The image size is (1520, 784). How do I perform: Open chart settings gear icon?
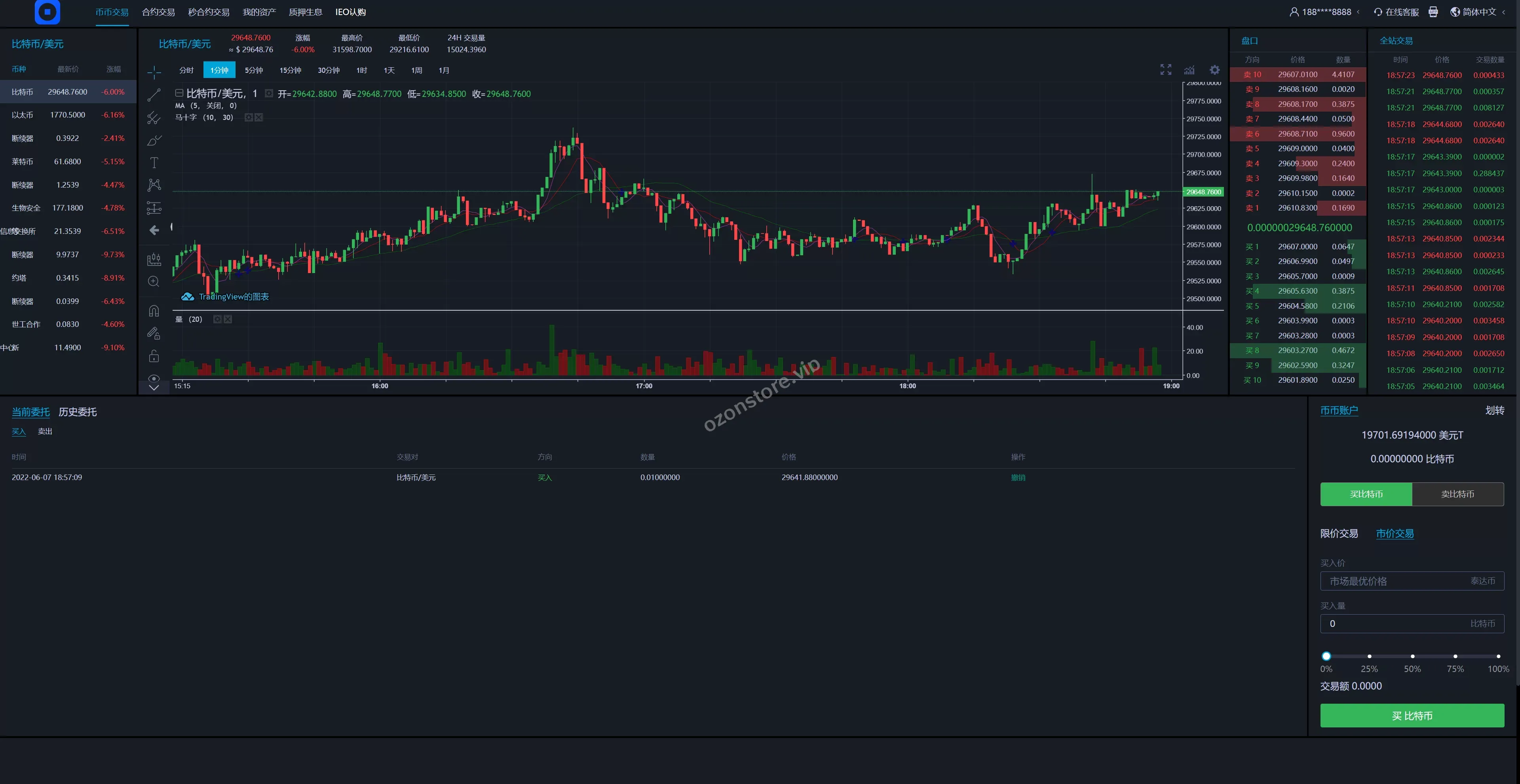coord(1214,70)
